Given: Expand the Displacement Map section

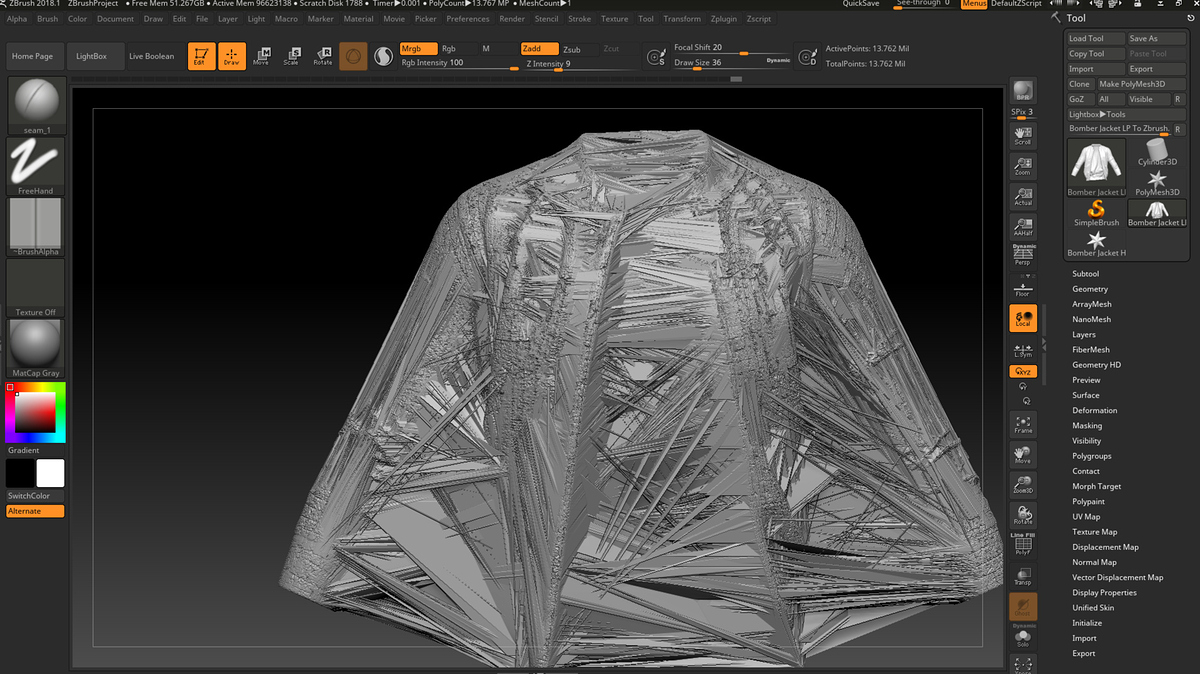Looking at the screenshot, I should pos(1105,547).
